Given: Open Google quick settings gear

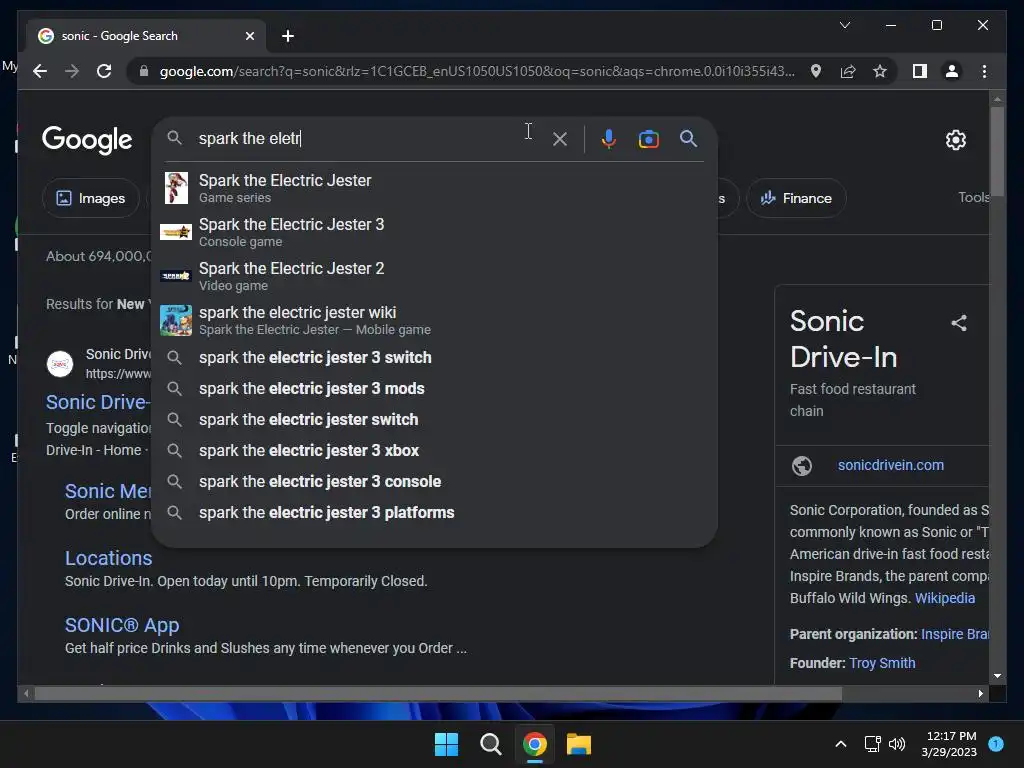Looking at the screenshot, I should tap(955, 140).
